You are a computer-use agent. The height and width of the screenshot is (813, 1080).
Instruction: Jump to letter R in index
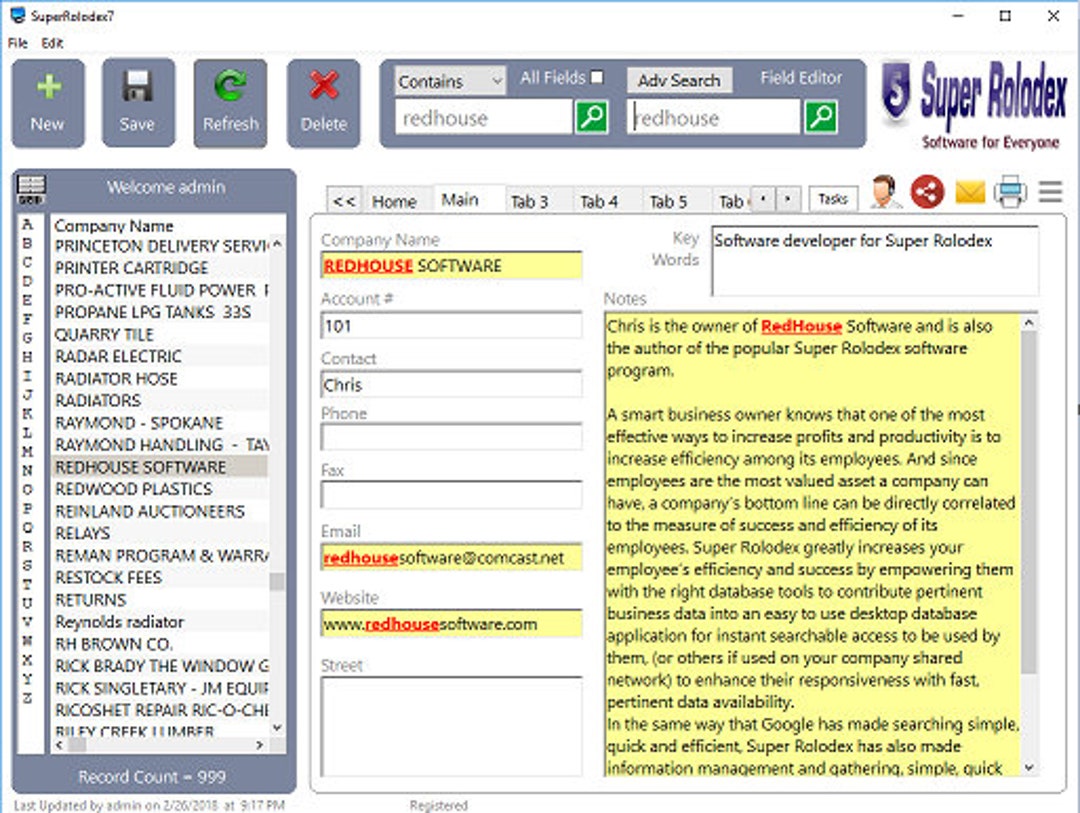point(28,546)
